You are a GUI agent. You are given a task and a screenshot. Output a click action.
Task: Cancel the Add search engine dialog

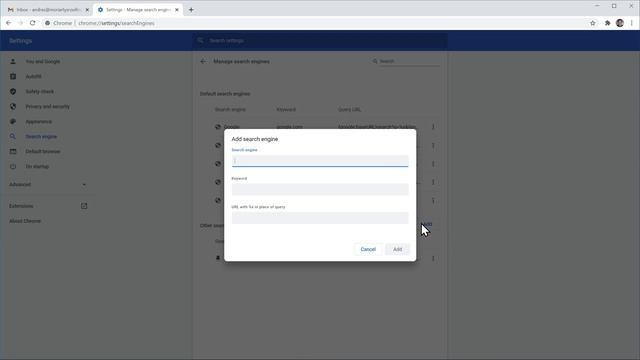[x=368, y=249]
